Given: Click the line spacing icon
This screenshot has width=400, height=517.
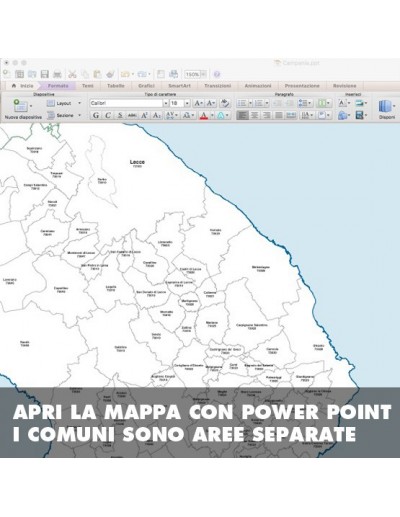Looking at the screenshot, I should coord(303,103).
